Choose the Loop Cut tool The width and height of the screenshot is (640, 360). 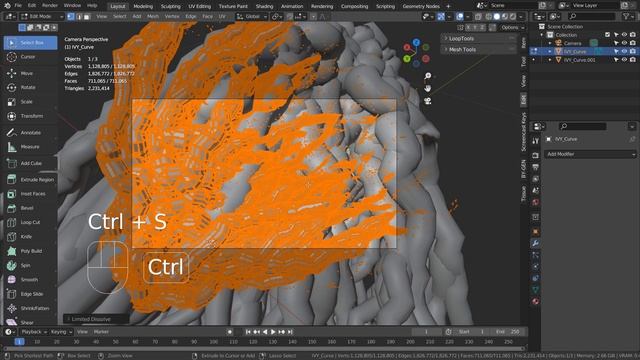click(30, 222)
